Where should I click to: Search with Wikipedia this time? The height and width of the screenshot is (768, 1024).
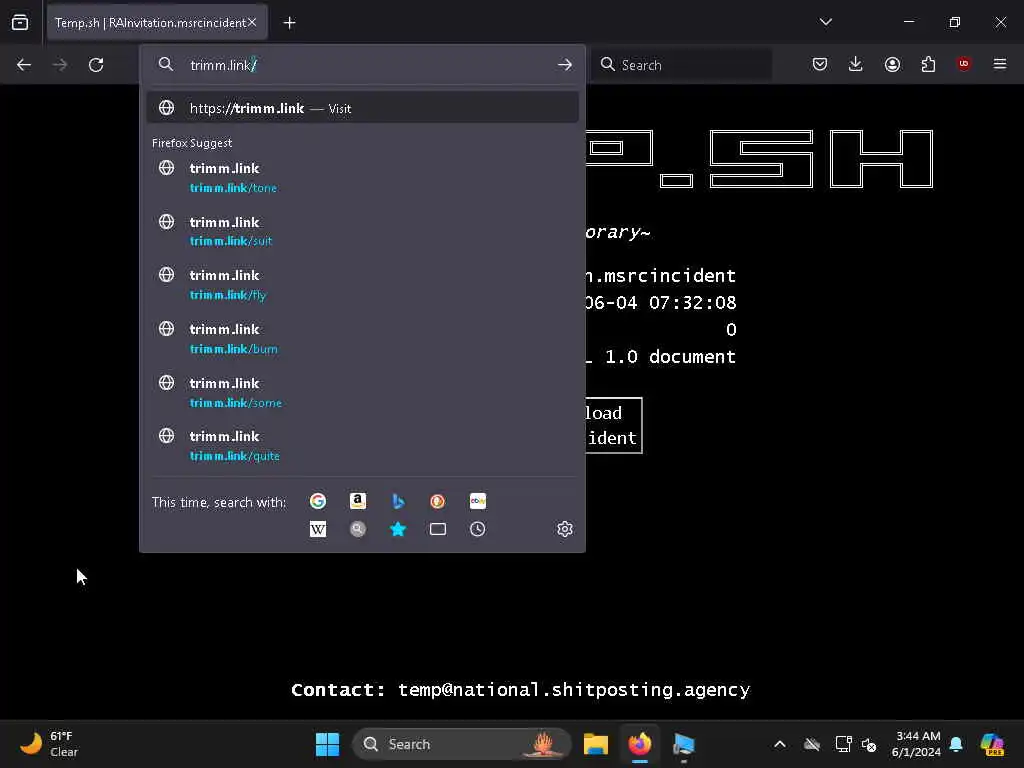318,529
